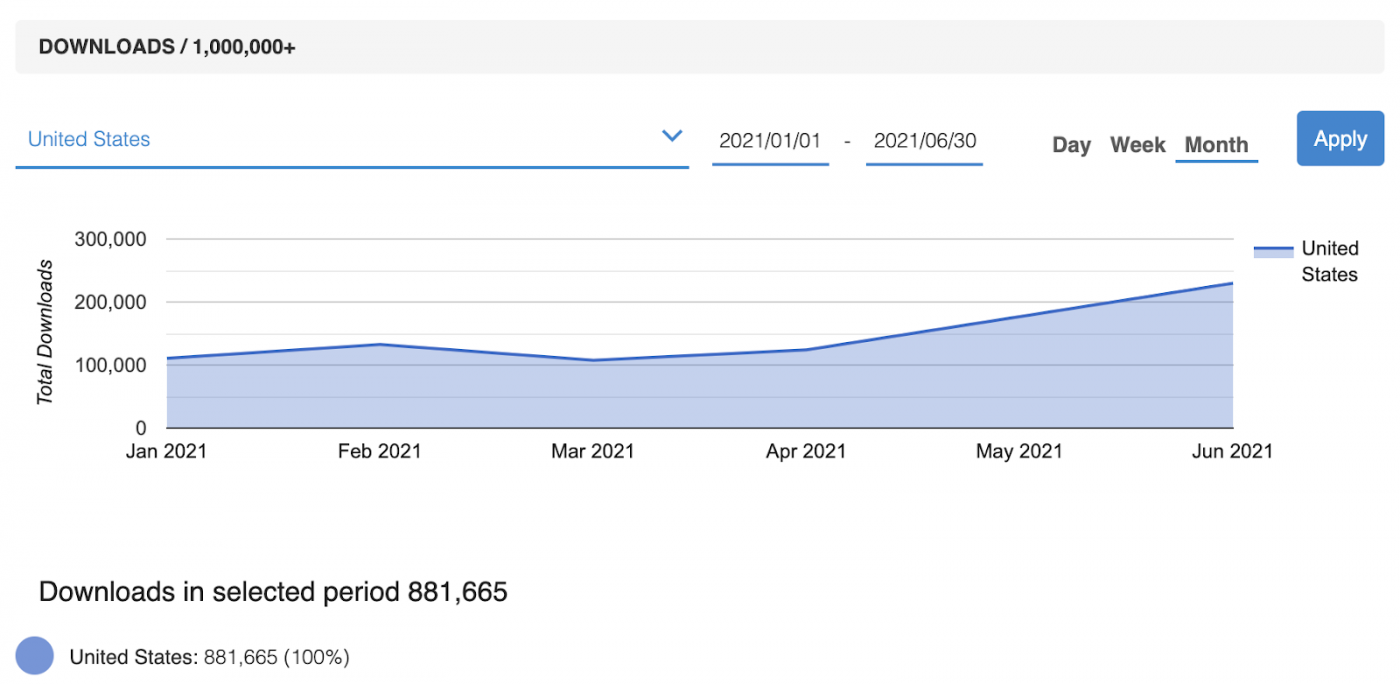Click the dropdown chevron arrow

(x=672, y=136)
